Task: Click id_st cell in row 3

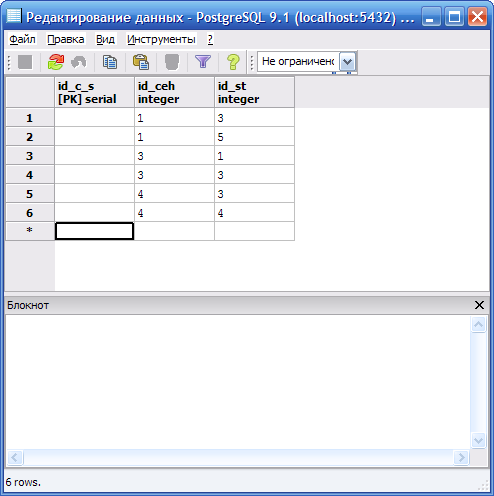Action: click(254, 156)
